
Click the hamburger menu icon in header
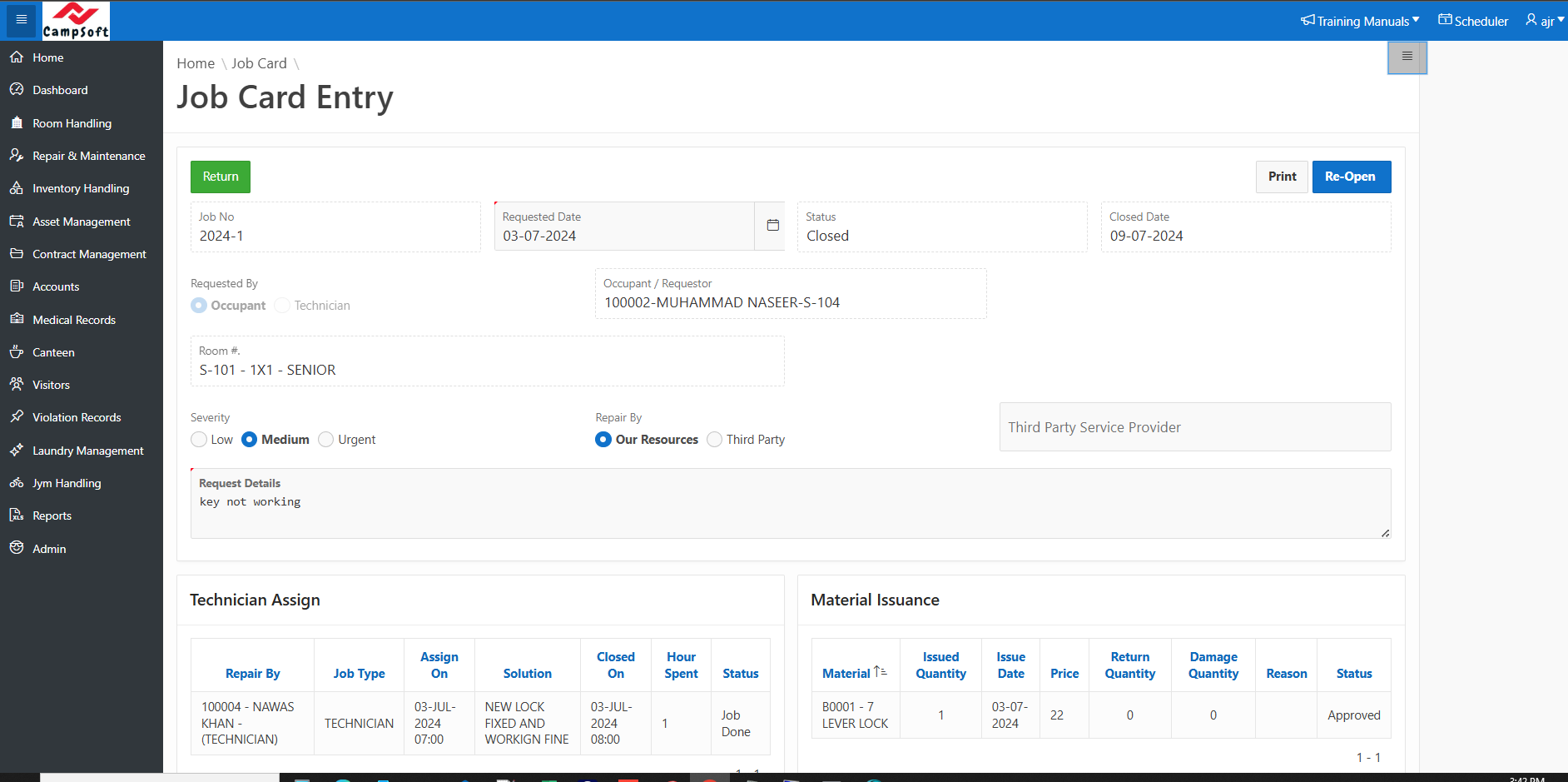pyautogui.click(x=22, y=20)
